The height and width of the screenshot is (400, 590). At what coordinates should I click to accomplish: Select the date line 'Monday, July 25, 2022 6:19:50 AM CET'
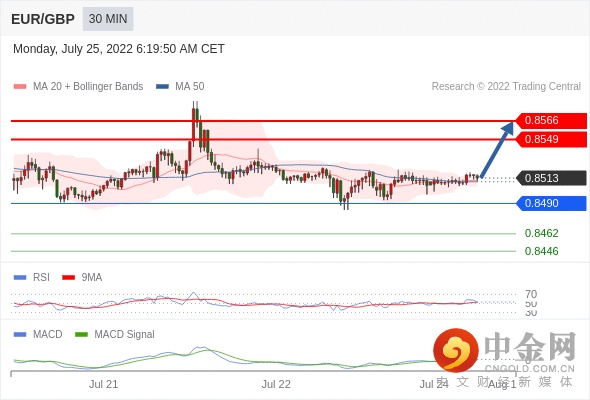(119, 49)
